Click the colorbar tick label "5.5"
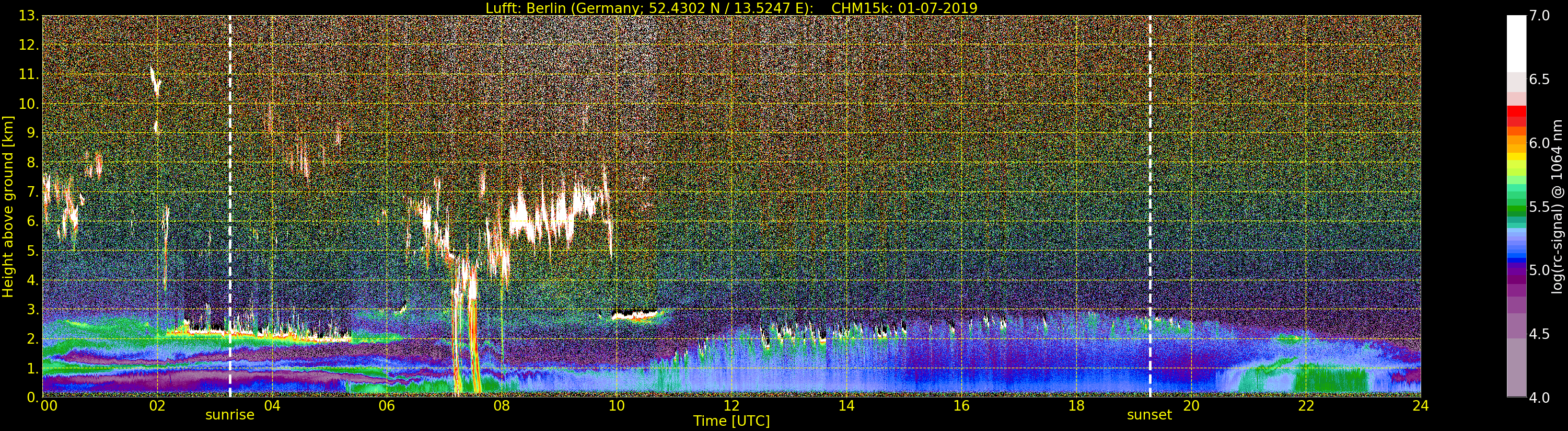 click(1539, 207)
